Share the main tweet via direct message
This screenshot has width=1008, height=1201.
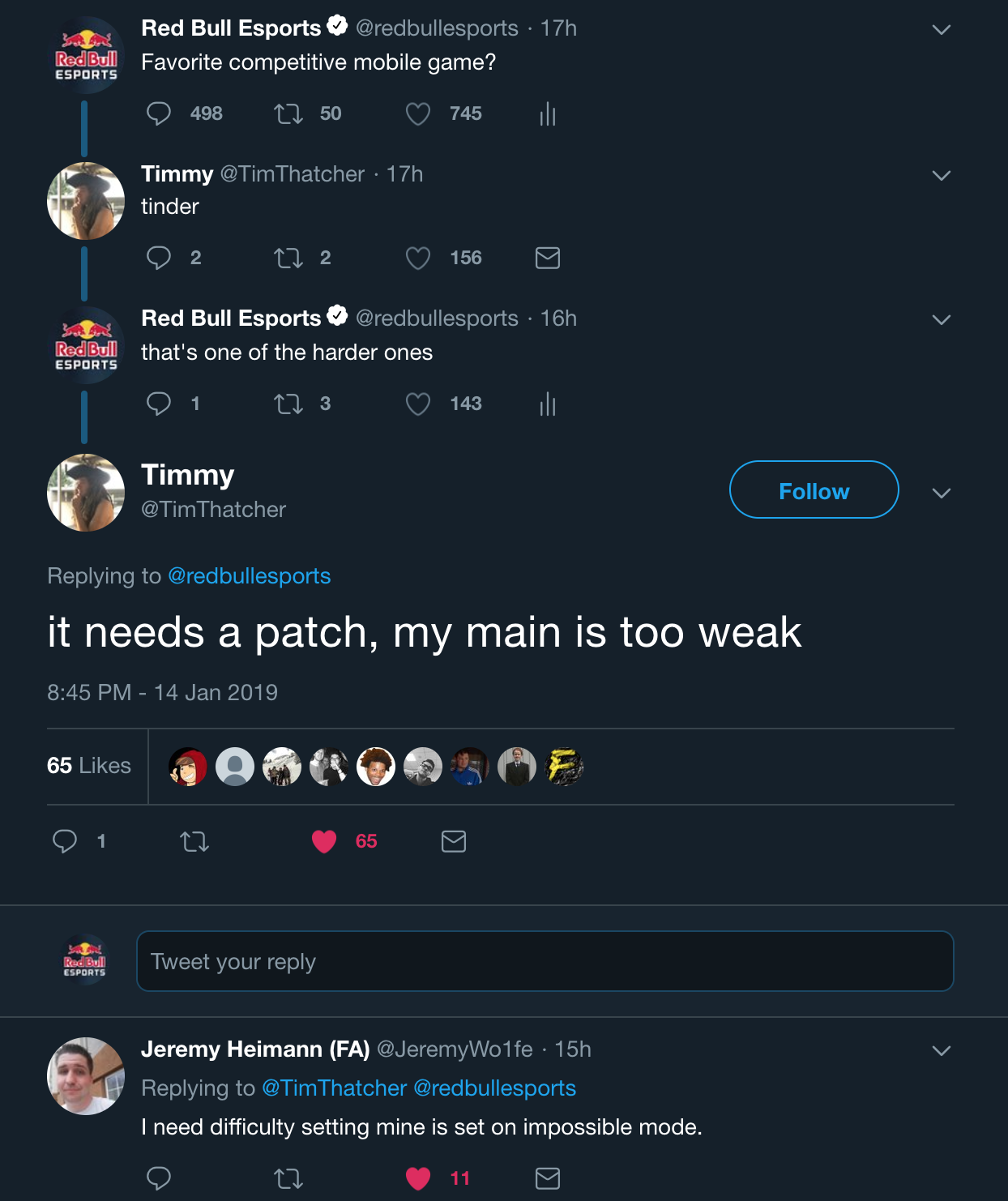(454, 842)
